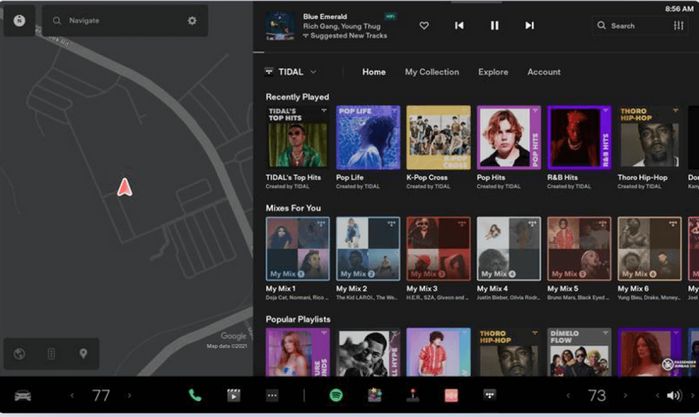Open the colorful Toybox app icon
The height and width of the screenshot is (417, 699).
(x=374, y=395)
